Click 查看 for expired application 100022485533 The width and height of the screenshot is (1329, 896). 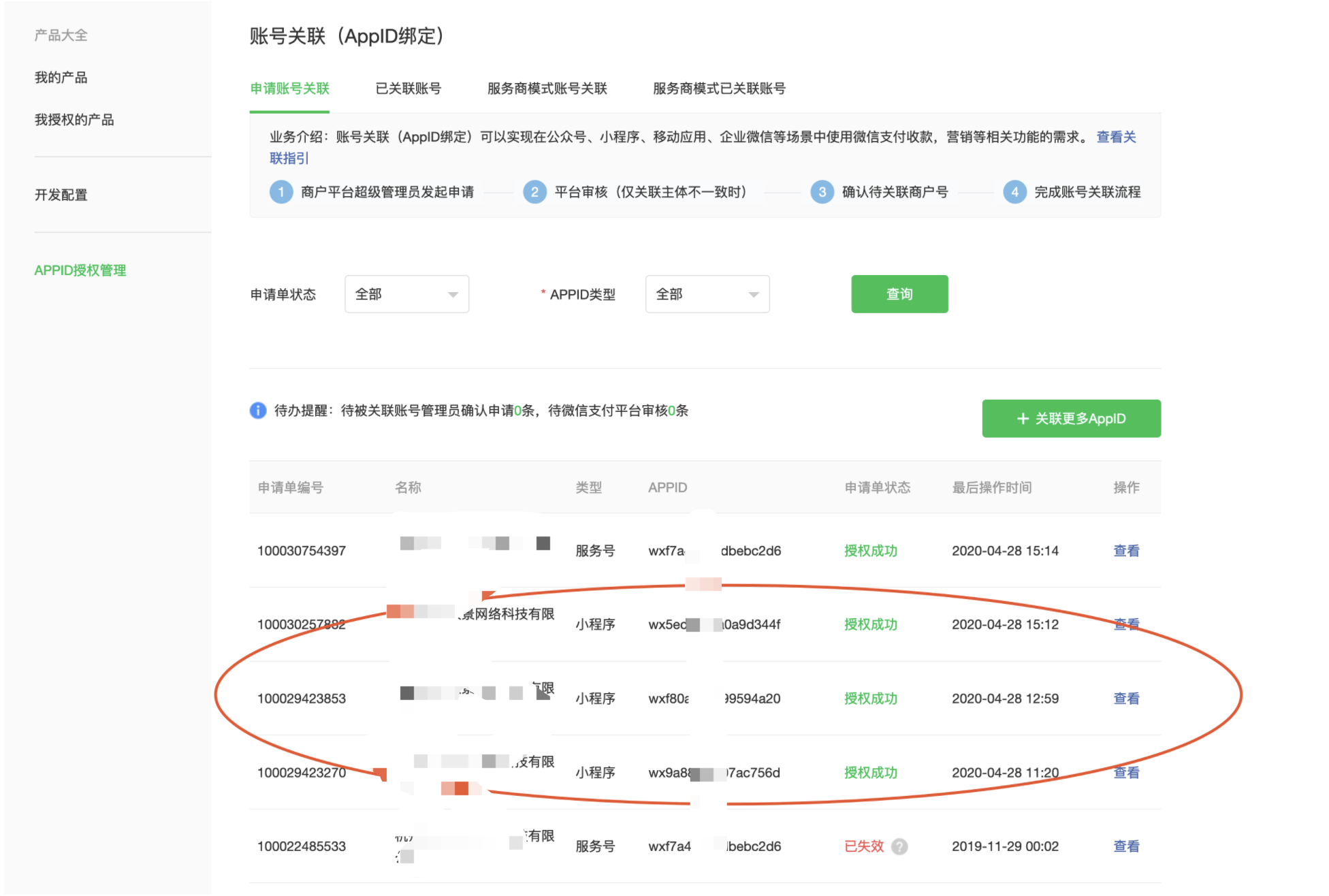click(1126, 846)
